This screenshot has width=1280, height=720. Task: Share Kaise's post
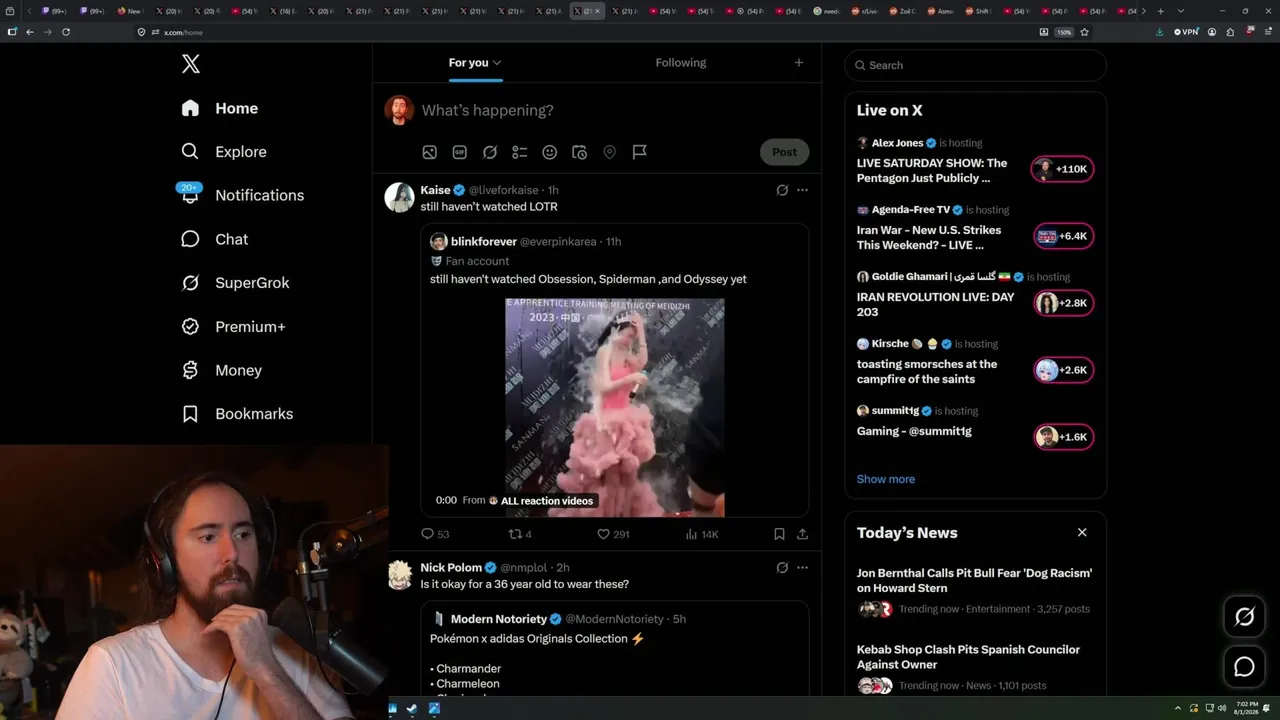[802, 534]
